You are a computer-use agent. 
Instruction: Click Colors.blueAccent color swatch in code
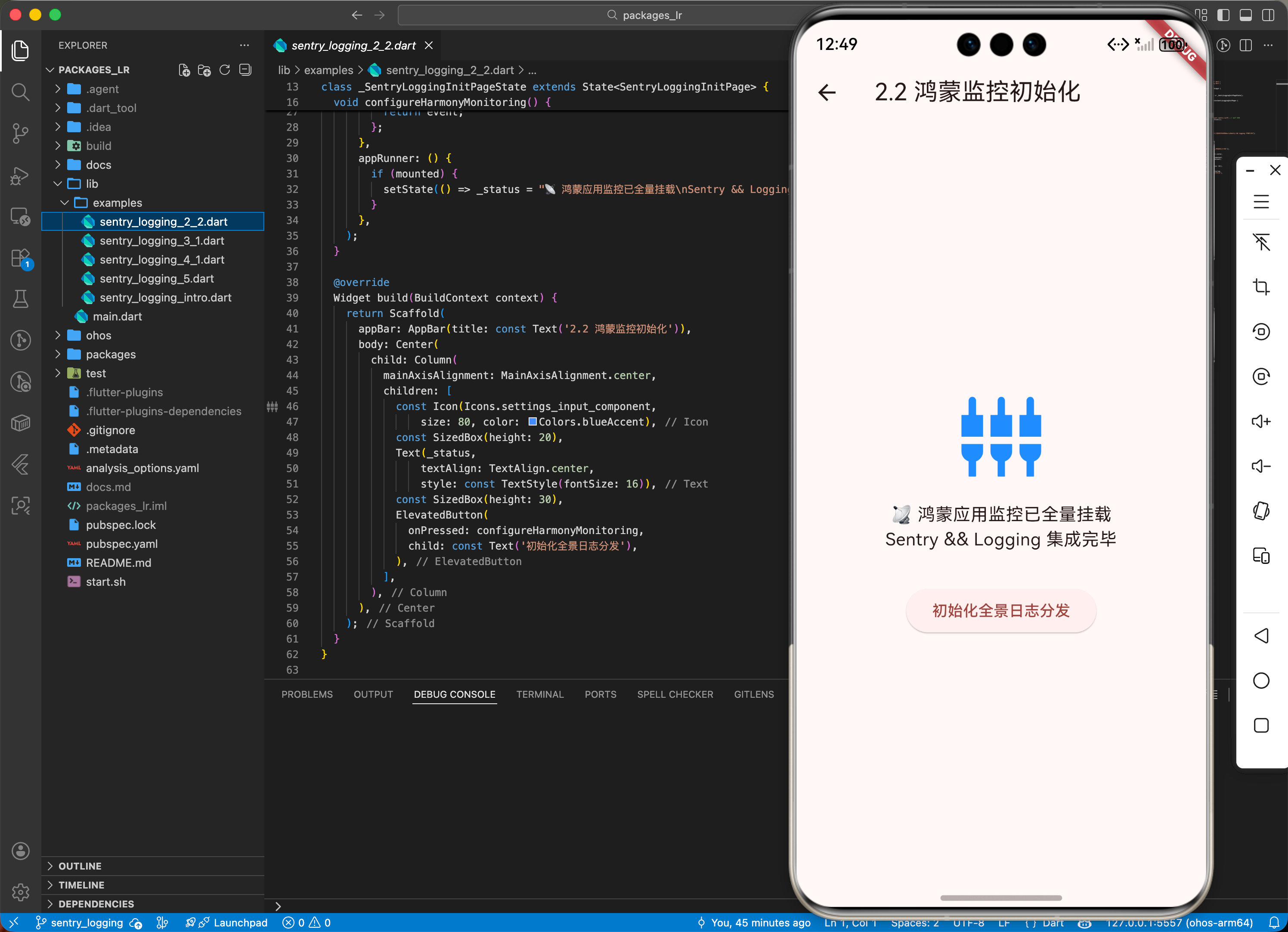pyautogui.click(x=532, y=422)
